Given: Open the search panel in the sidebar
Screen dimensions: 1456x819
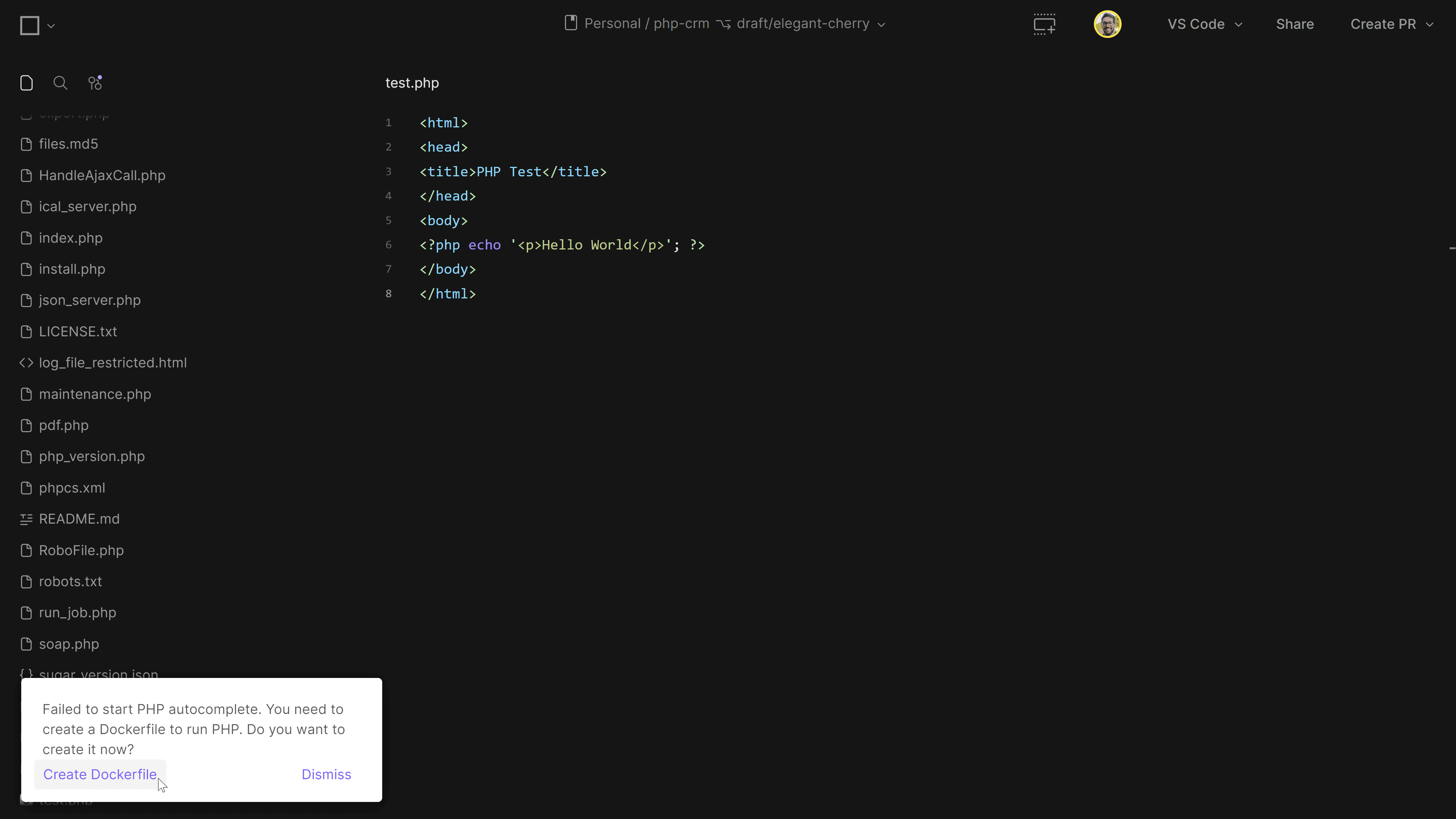Looking at the screenshot, I should (x=60, y=83).
